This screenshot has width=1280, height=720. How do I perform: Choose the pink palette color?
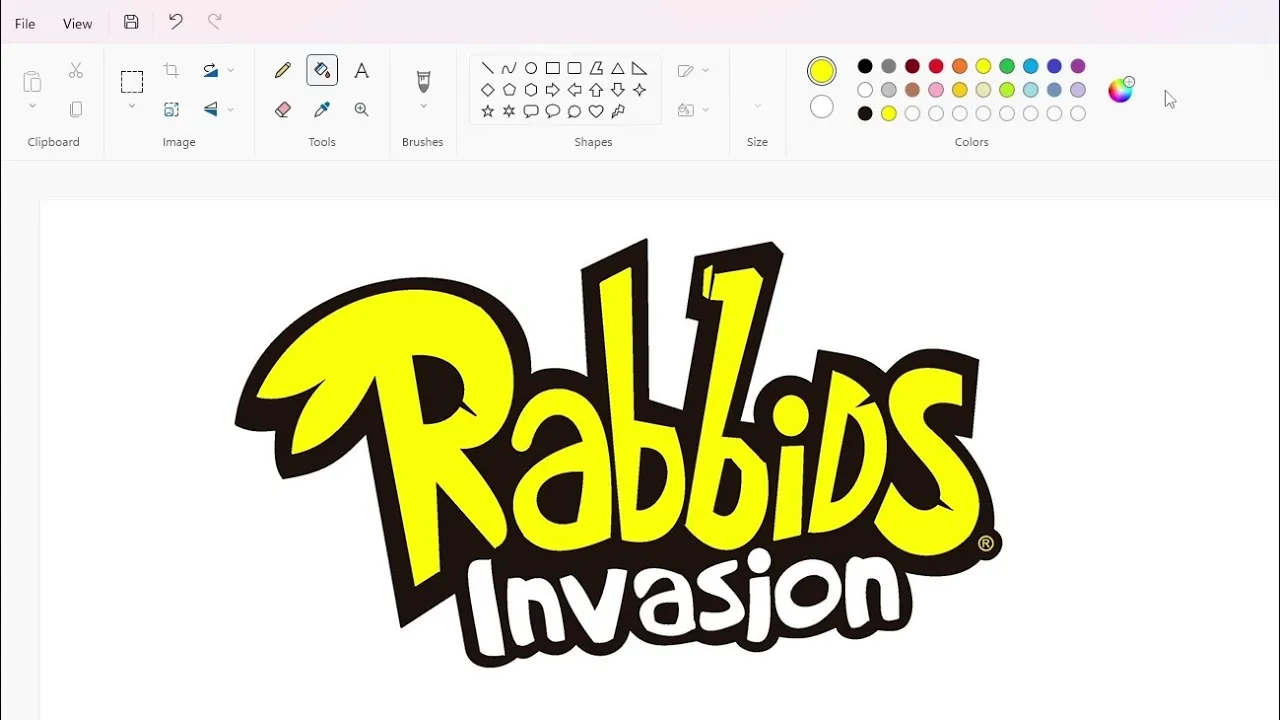point(936,90)
